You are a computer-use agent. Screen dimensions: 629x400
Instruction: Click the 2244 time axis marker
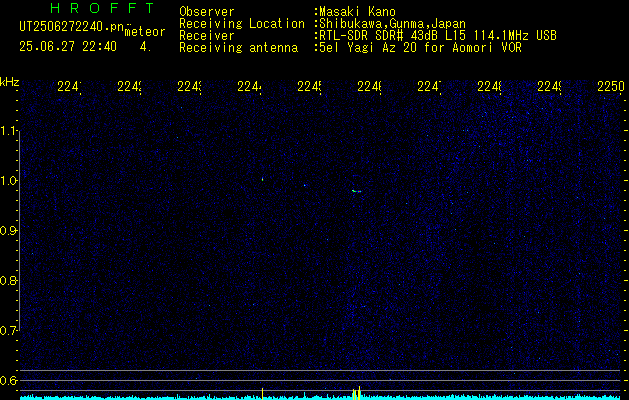tap(249, 87)
